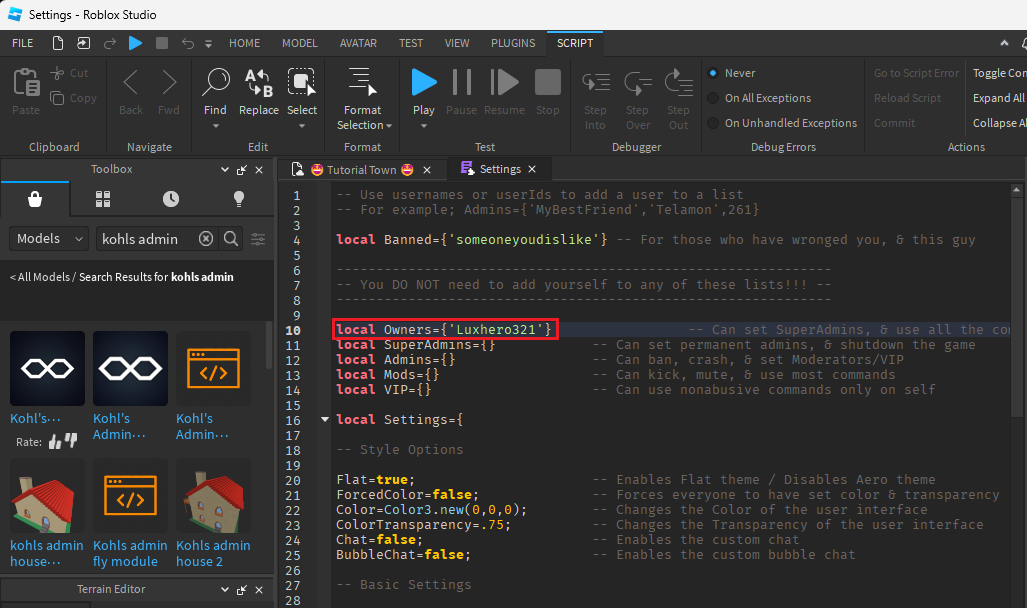Switch to the Tutorial Town tab
Image resolution: width=1027 pixels, height=608 pixels.
click(362, 170)
